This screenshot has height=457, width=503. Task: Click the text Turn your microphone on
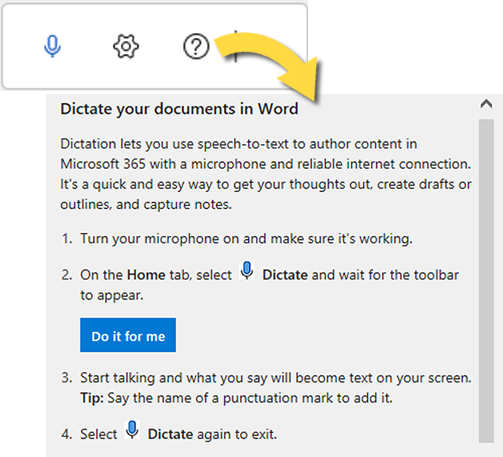point(160,239)
